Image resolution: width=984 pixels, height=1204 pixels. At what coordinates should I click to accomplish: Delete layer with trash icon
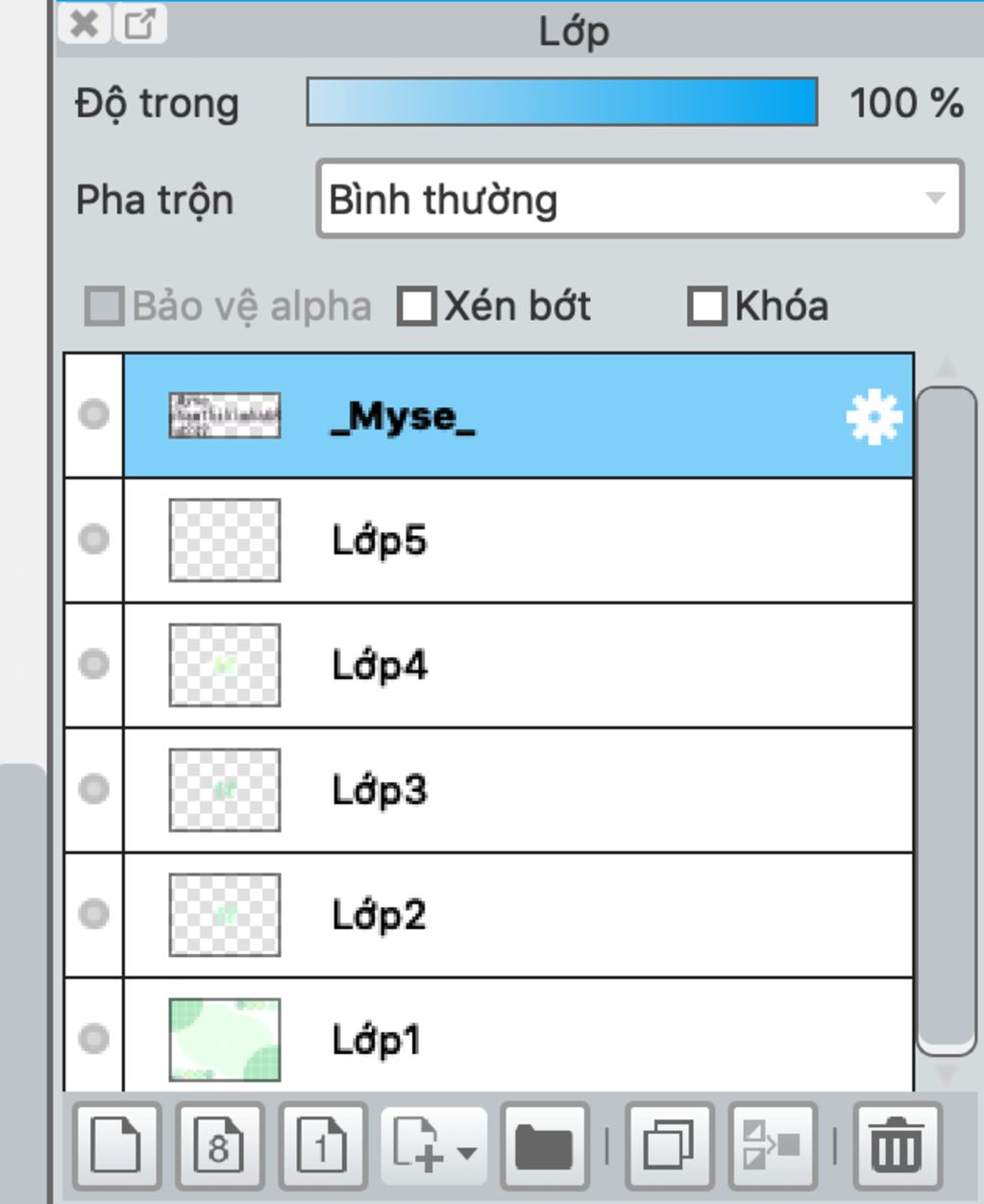point(897,1145)
